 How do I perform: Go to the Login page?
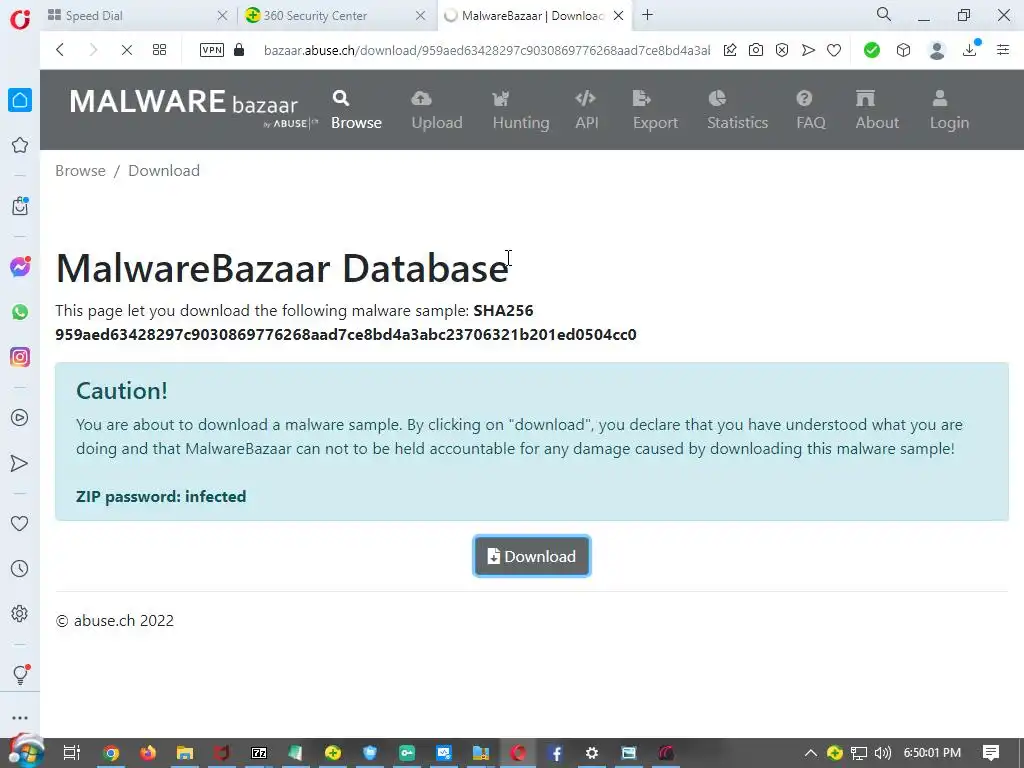[x=949, y=110]
